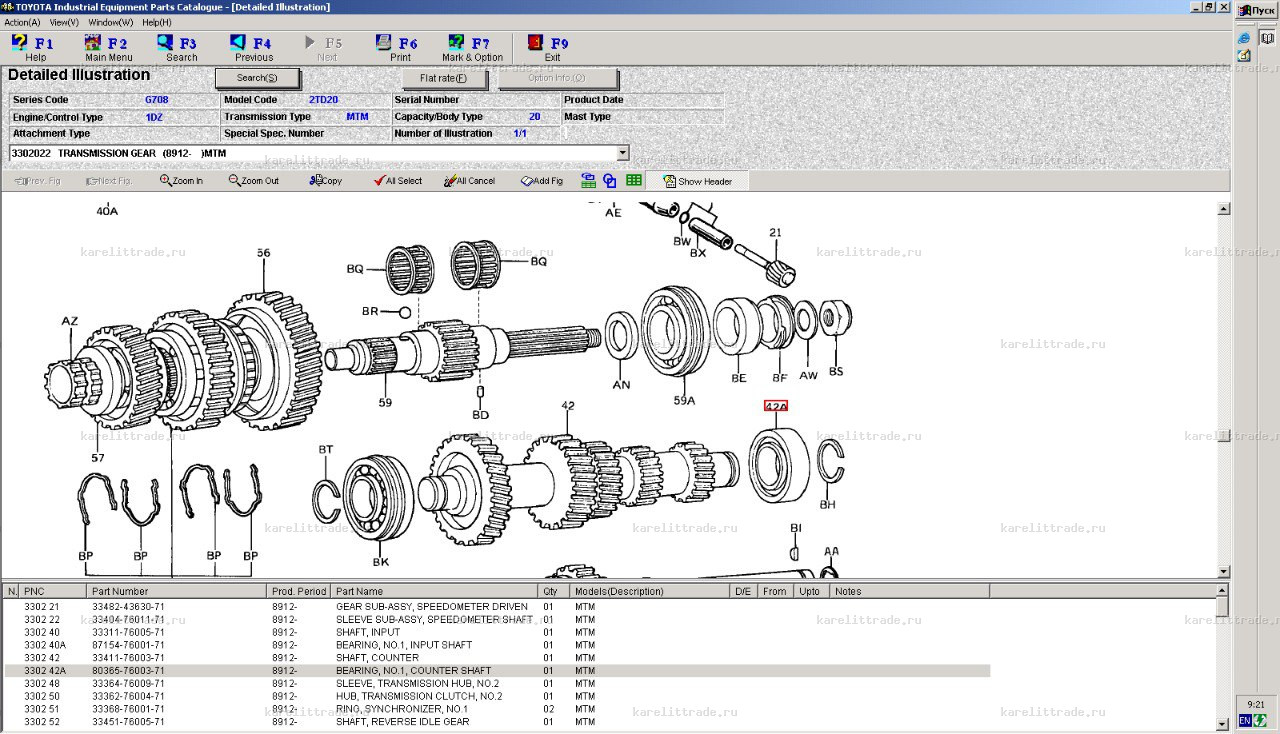Select the HUB, TRANSMISSION CLUTCH, NO.2 row

[x=498, y=696]
